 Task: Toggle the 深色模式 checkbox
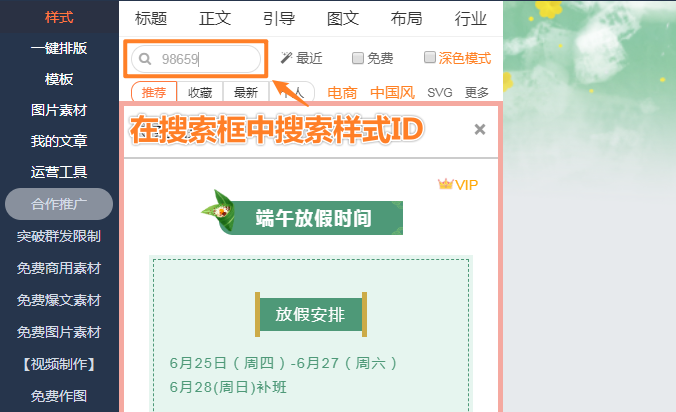click(430, 57)
